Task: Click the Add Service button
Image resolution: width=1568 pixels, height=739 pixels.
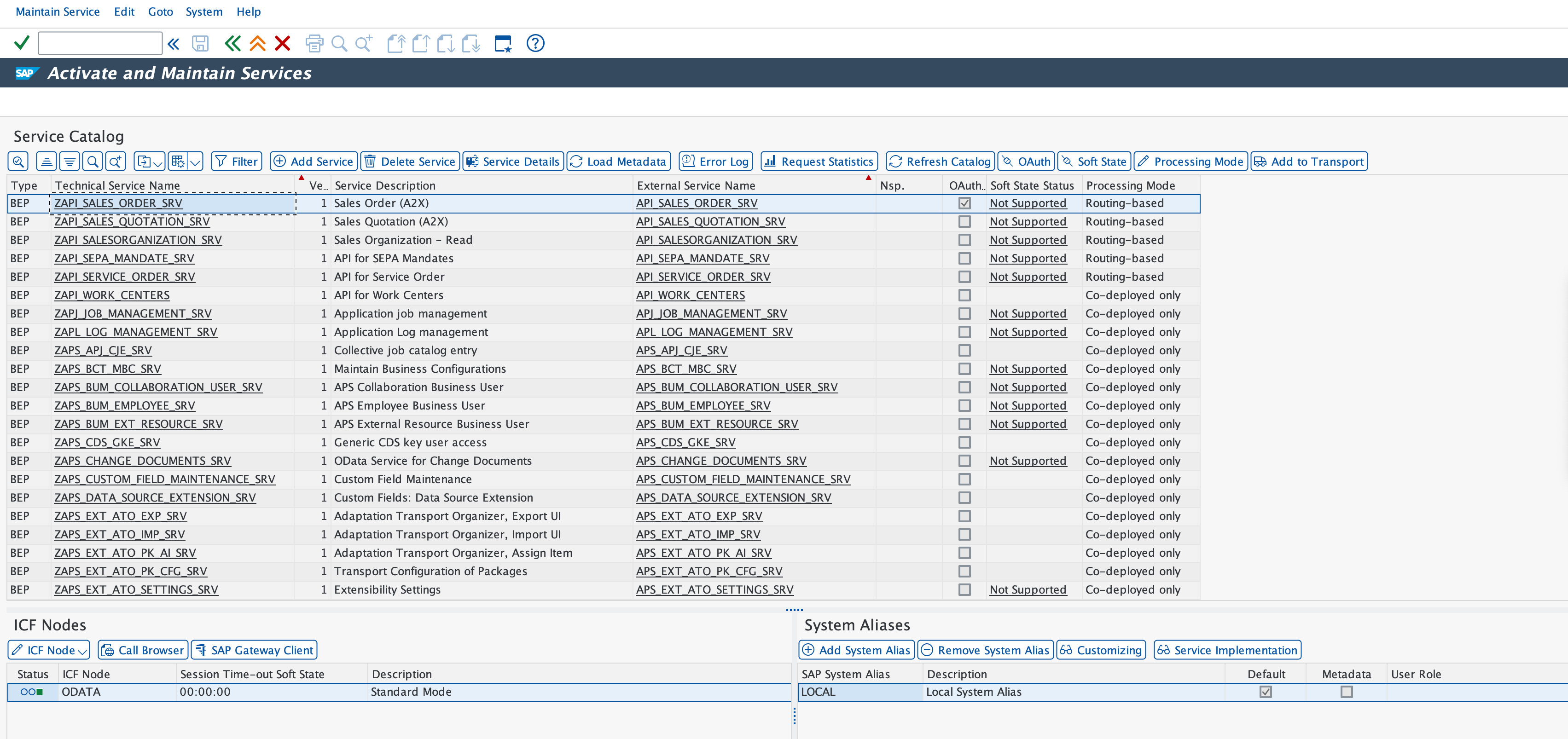Action: (x=313, y=161)
